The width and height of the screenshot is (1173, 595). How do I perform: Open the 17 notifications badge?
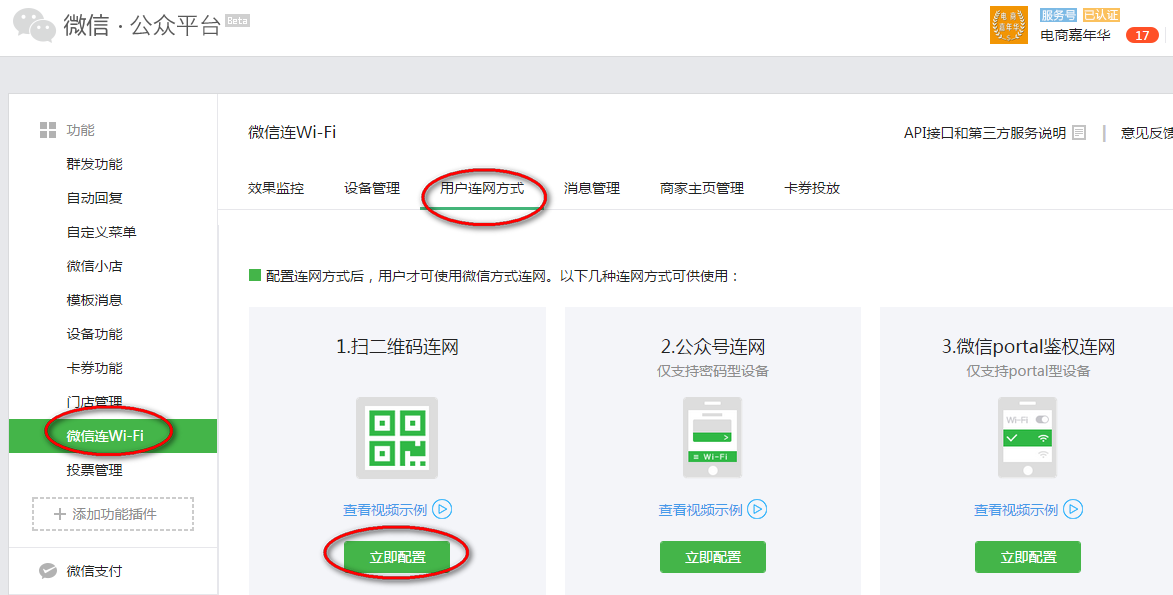[x=1142, y=35]
